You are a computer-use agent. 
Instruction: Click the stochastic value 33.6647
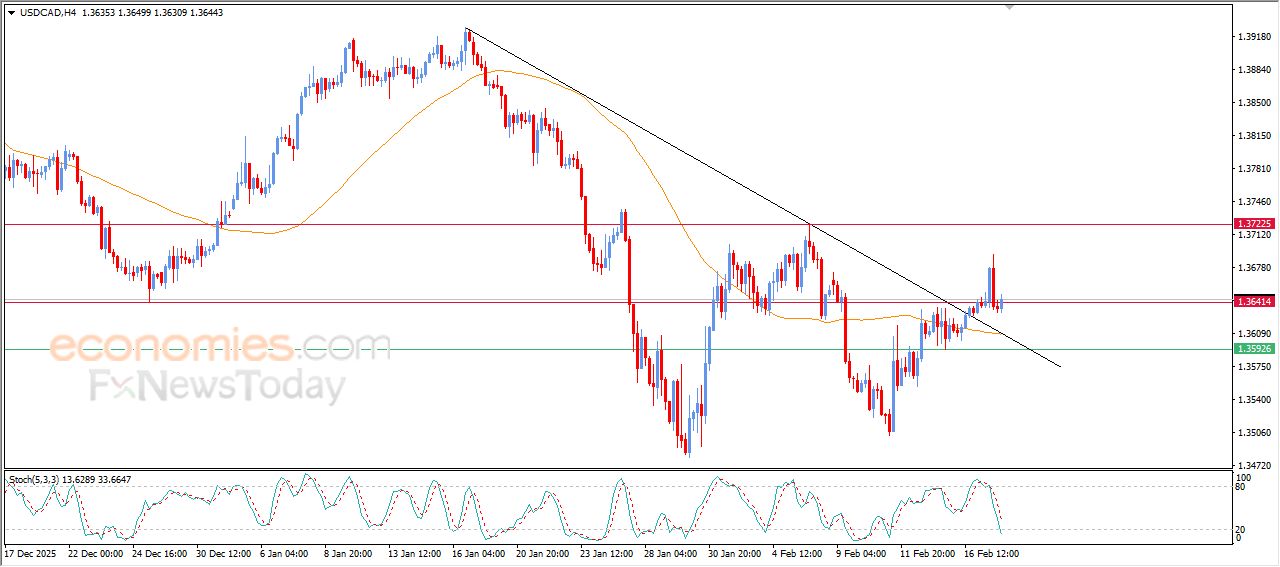(114, 480)
